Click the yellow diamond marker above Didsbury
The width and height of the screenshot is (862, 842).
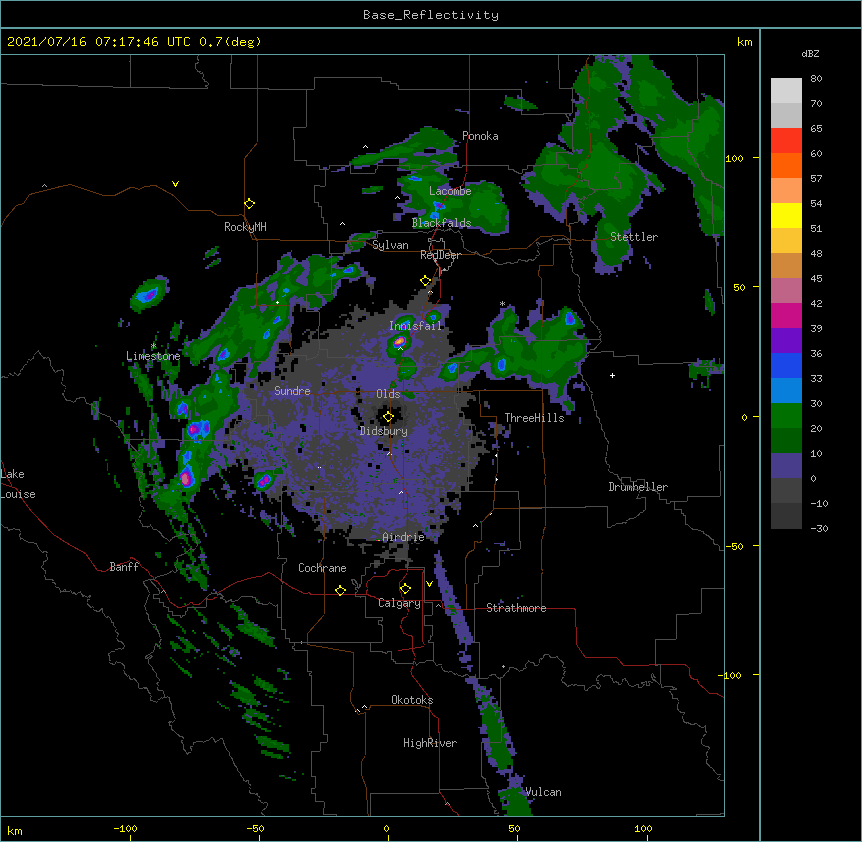pyautogui.click(x=388, y=417)
